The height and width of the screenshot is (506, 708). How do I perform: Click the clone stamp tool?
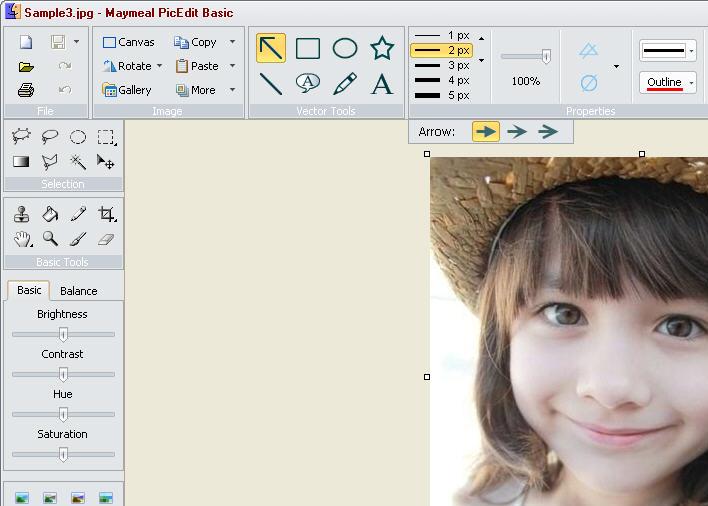tap(21, 214)
